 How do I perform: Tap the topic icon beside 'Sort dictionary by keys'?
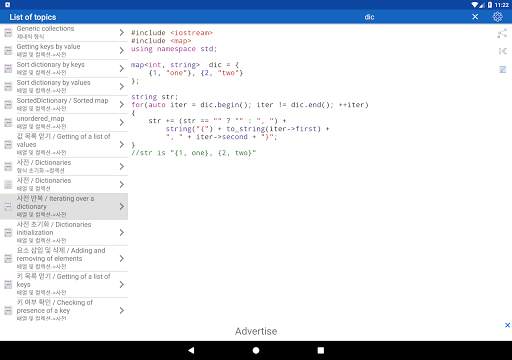(8, 68)
